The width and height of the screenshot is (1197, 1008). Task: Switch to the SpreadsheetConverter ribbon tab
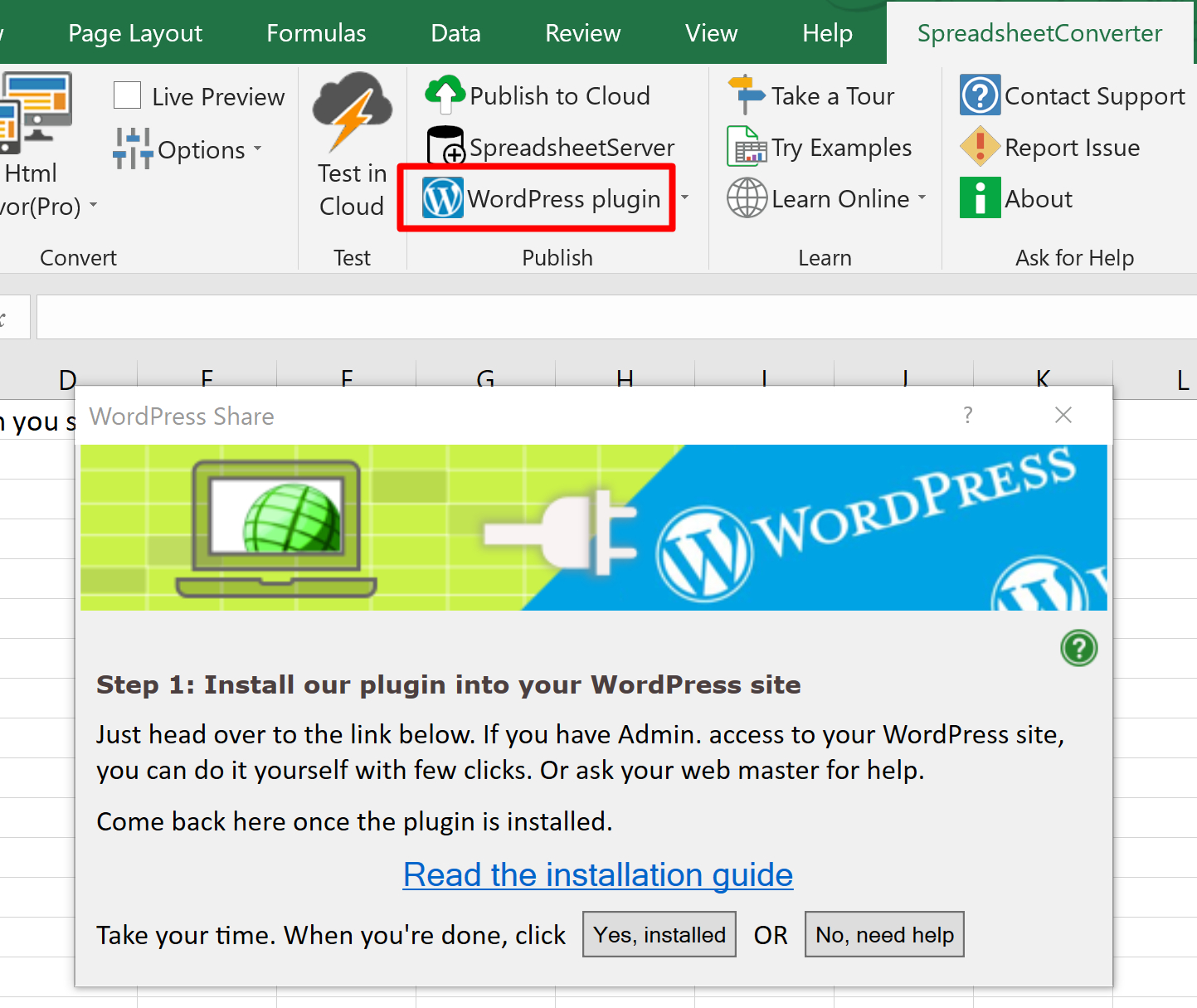coord(1039,32)
